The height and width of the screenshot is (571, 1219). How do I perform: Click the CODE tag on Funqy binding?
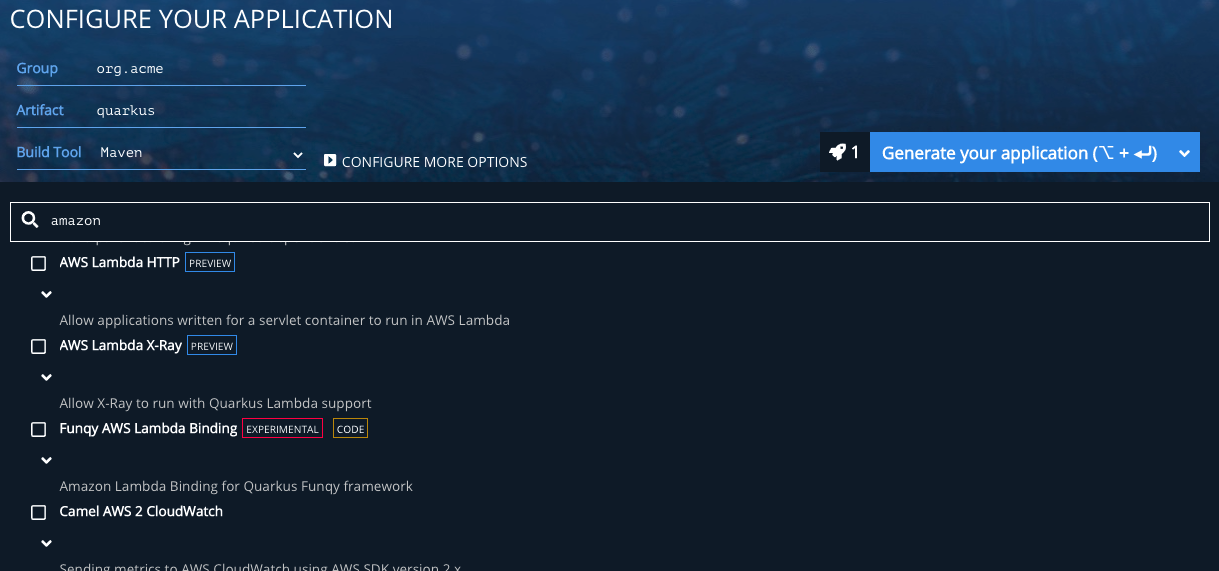[x=350, y=429]
